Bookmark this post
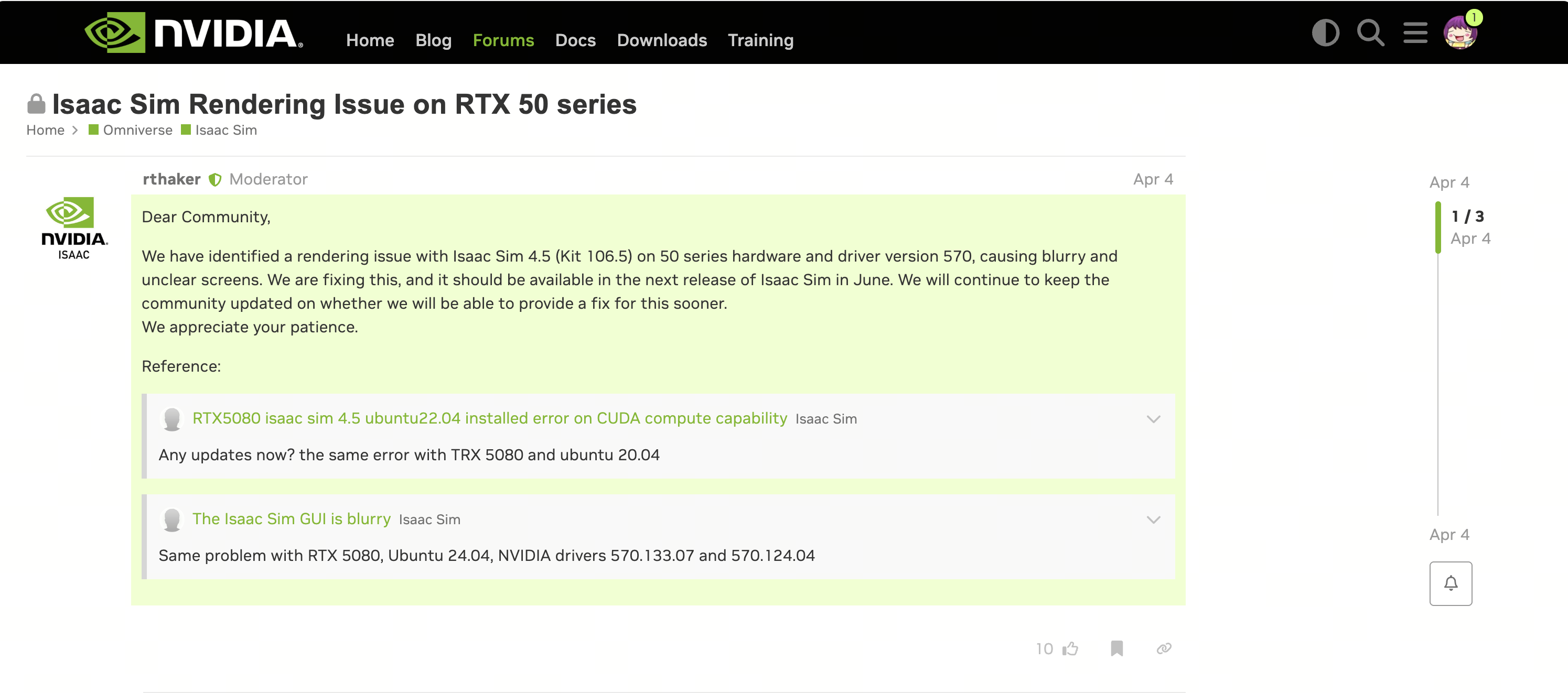1568x693 pixels. click(x=1116, y=648)
